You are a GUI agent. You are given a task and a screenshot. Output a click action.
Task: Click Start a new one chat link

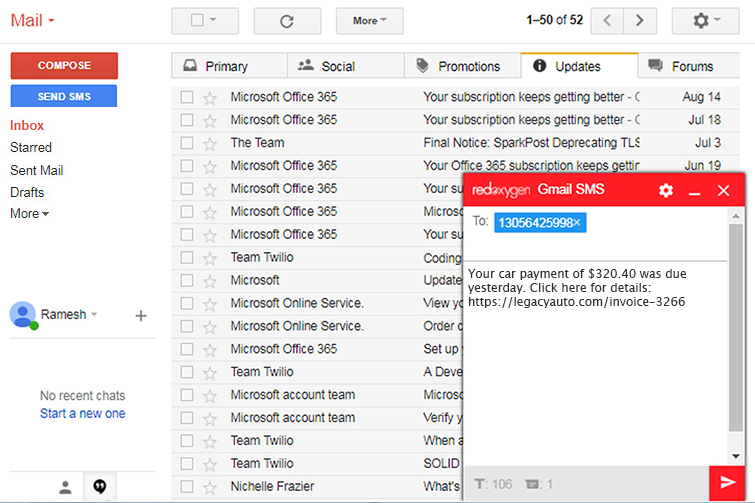pos(82,413)
